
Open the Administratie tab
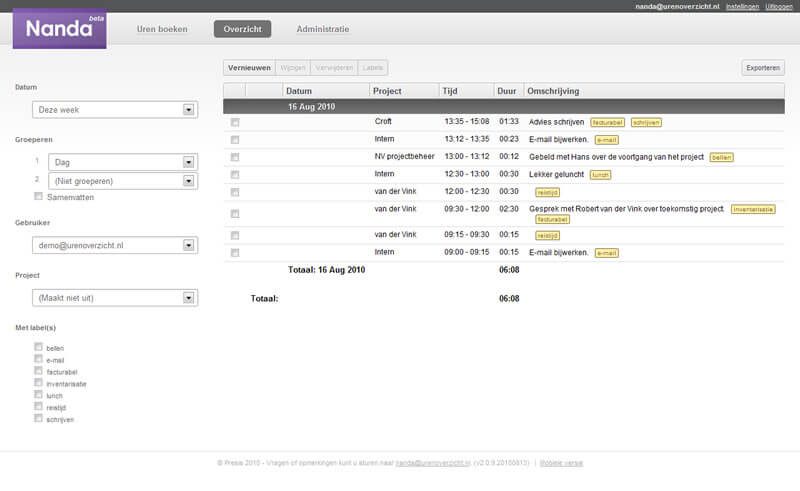tap(323, 29)
